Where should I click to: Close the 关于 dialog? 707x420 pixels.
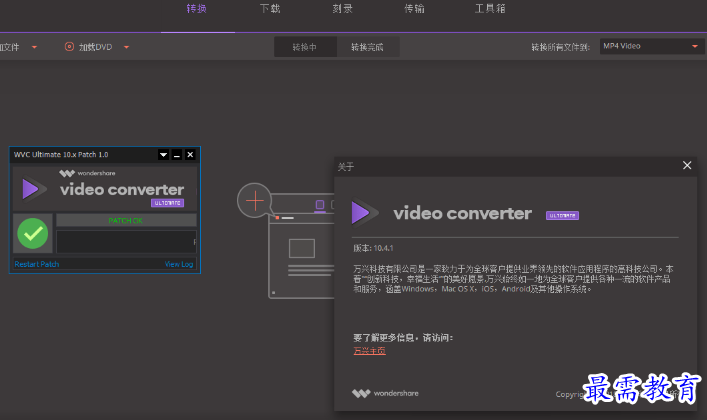click(x=687, y=166)
